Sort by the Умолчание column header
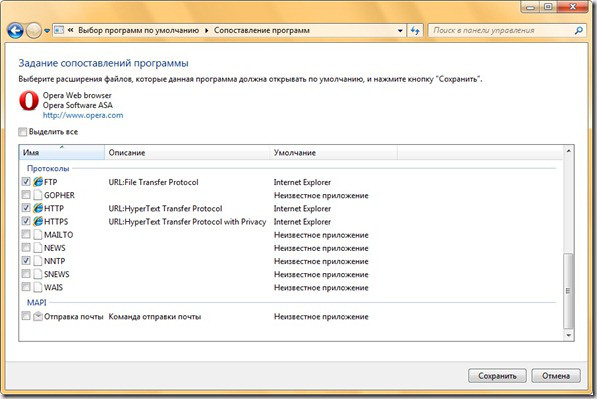597x399 pixels. (x=334, y=152)
